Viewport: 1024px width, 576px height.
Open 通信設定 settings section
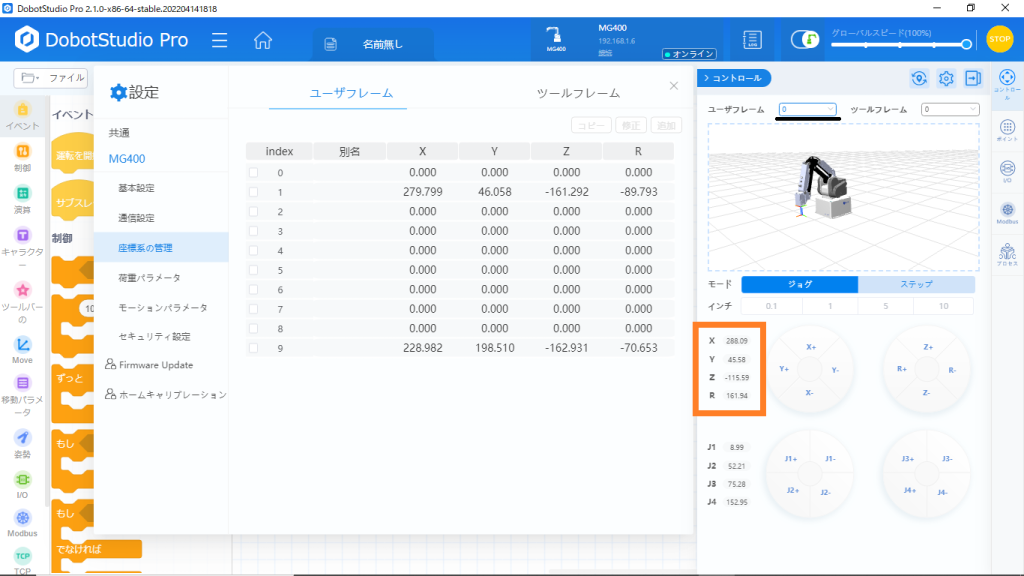tap(136, 218)
